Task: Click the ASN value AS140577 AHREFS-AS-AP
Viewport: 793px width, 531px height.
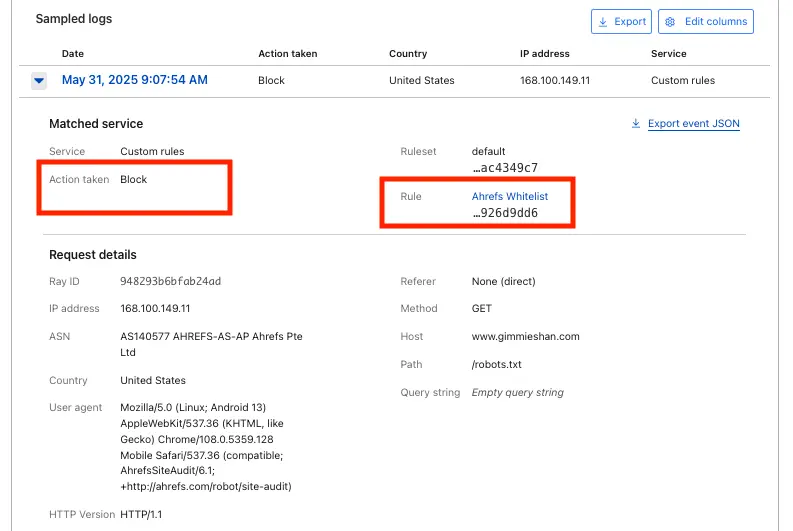Action: (x=211, y=344)
